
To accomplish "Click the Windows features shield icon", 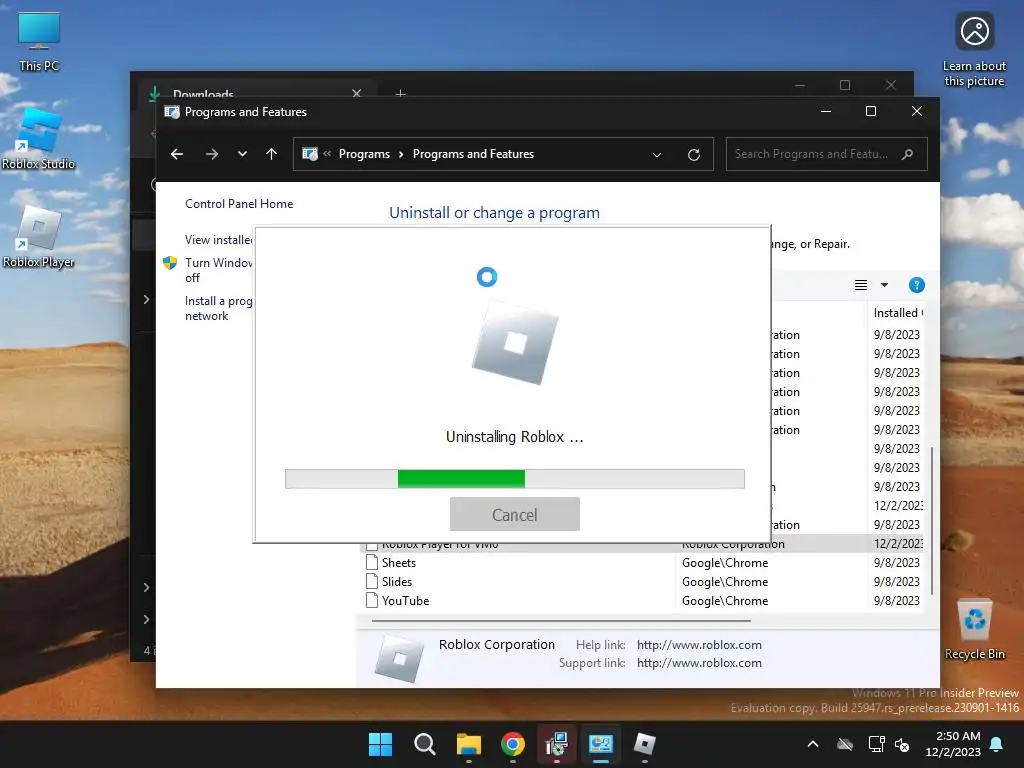I will pyautogui.click(x=170, y=263).
